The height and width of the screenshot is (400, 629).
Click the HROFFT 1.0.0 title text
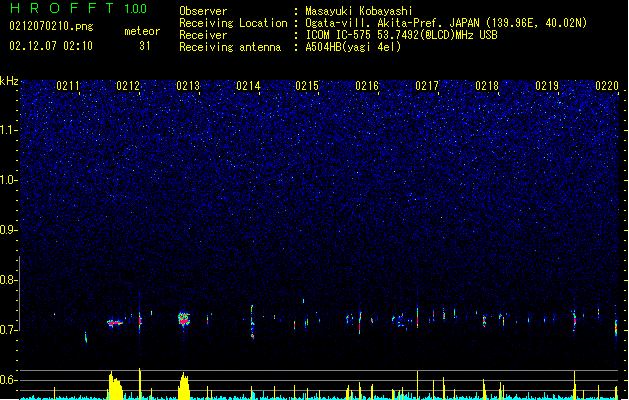pos(78,8)
